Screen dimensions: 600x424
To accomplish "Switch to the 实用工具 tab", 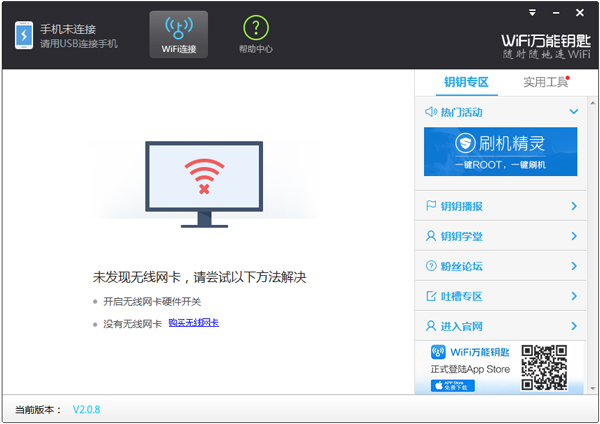I will pyautogui.click(x=545, y=82).
